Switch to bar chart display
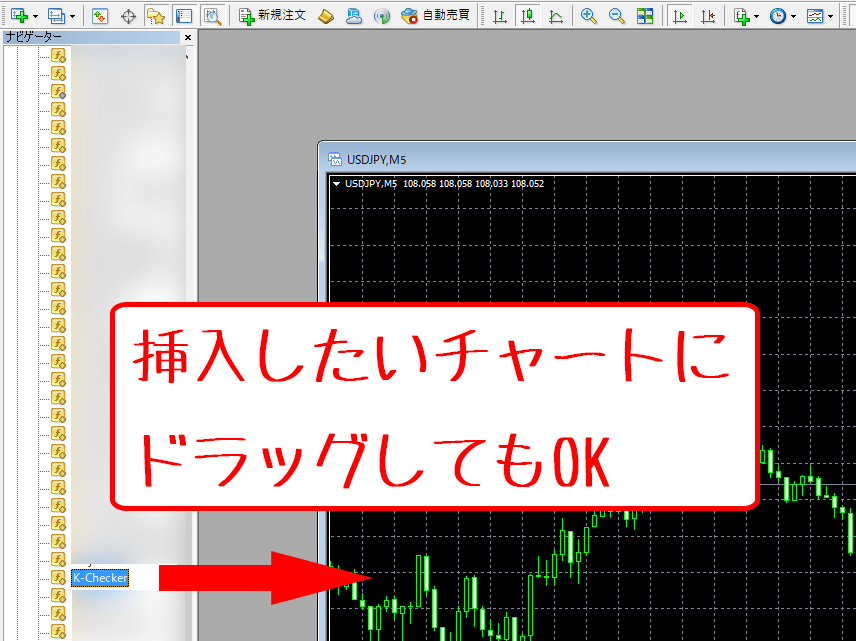The width and height of the screenshot is (856, 641). [x=500, y=16]
